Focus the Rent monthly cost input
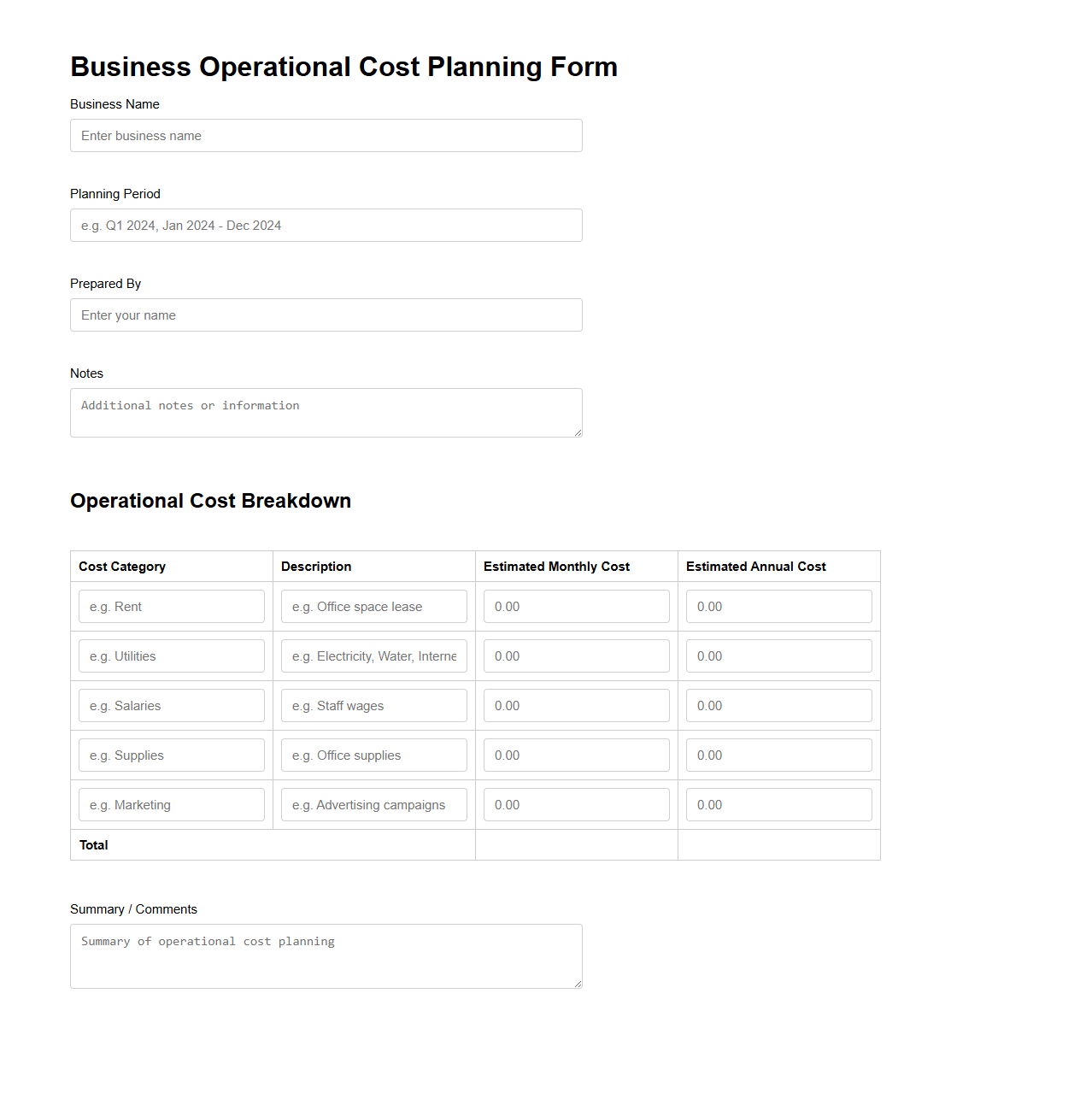1092x1111 pixels. (576, 606)
